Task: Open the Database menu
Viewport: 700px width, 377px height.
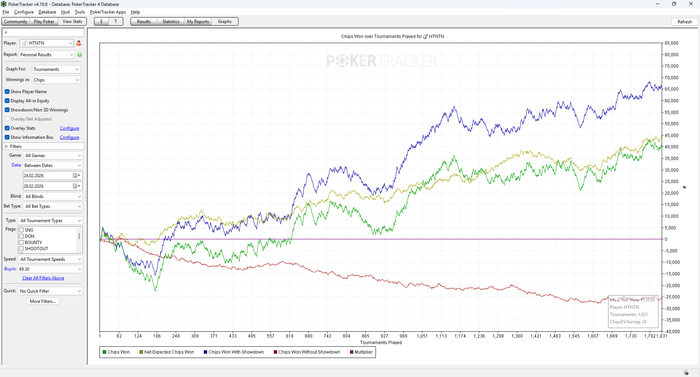Action: tap(47, 12)
